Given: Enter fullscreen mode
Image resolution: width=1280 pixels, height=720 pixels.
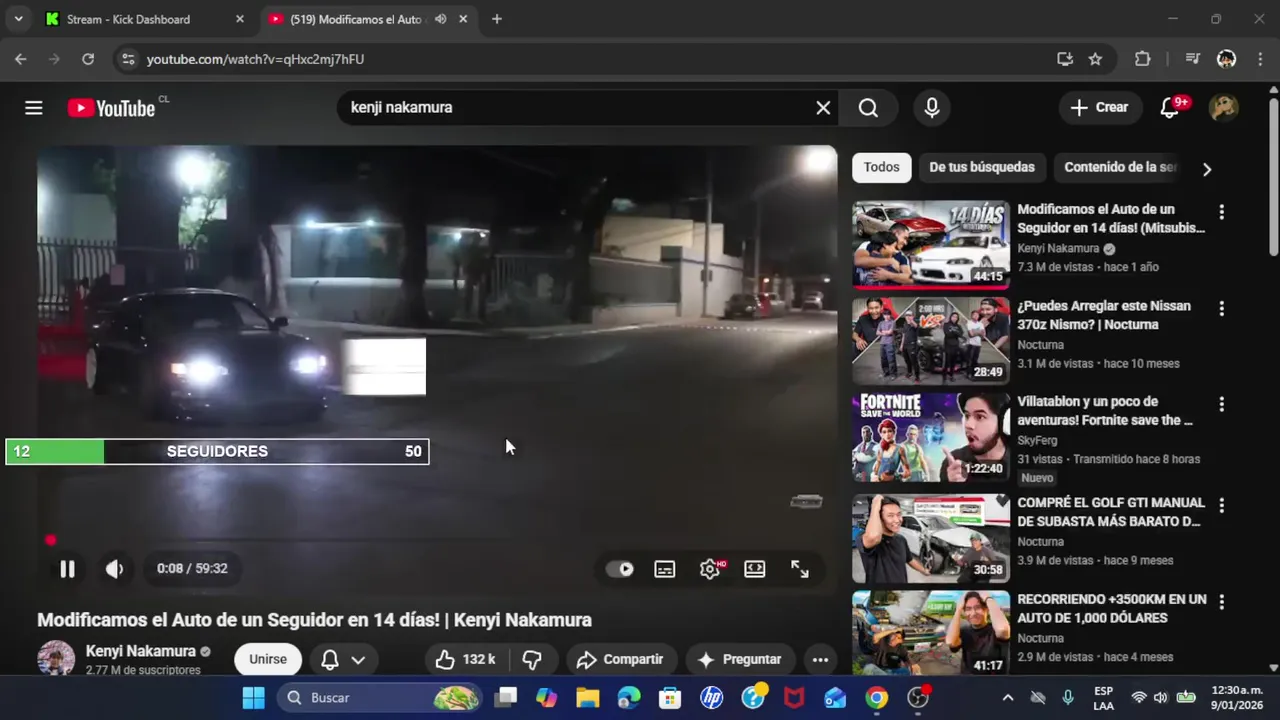Looking at the screenshot, I should tap(800, 569).
